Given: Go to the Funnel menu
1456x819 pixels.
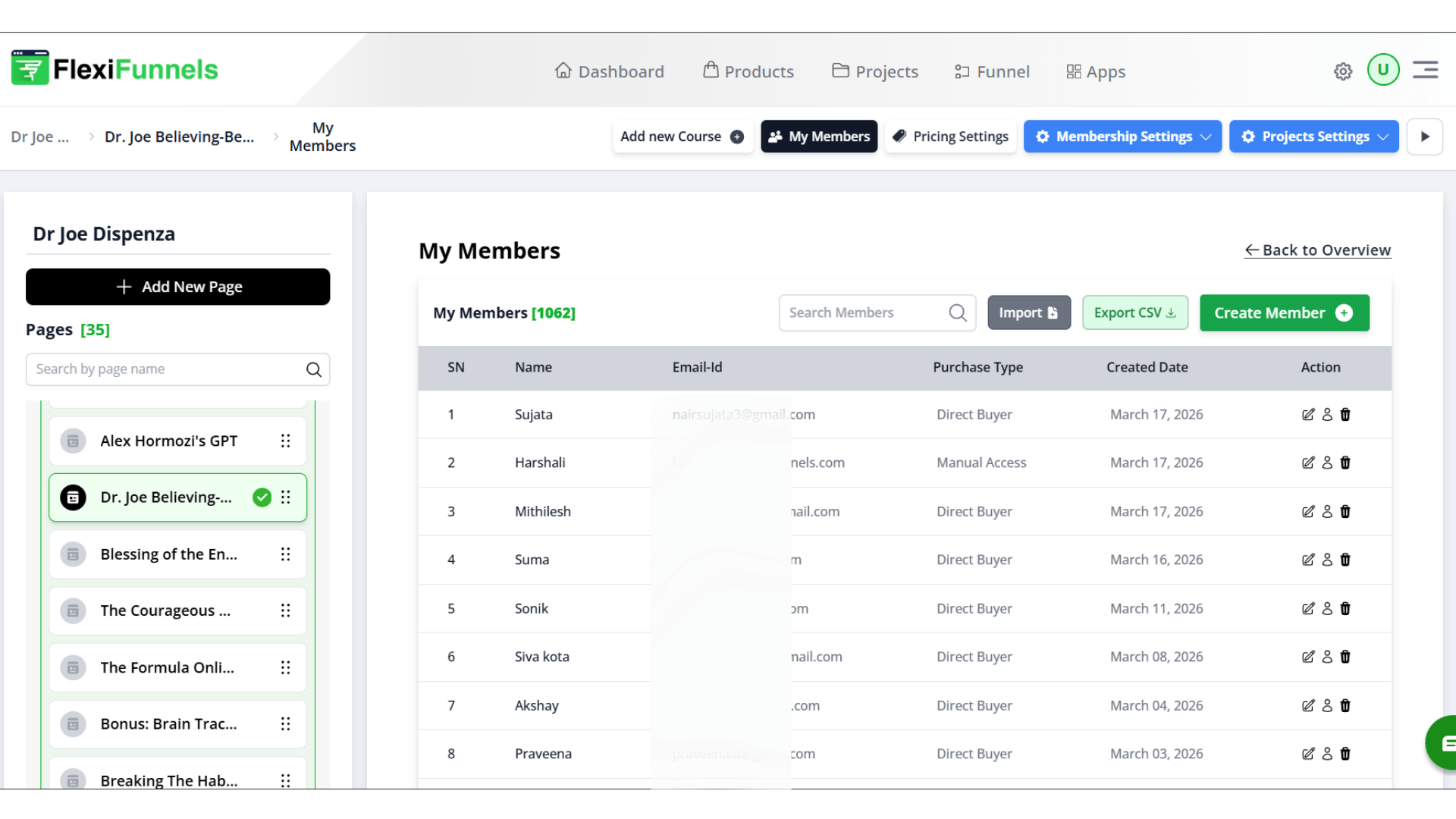Looking at the screenshot, I should tap(992, 71).
